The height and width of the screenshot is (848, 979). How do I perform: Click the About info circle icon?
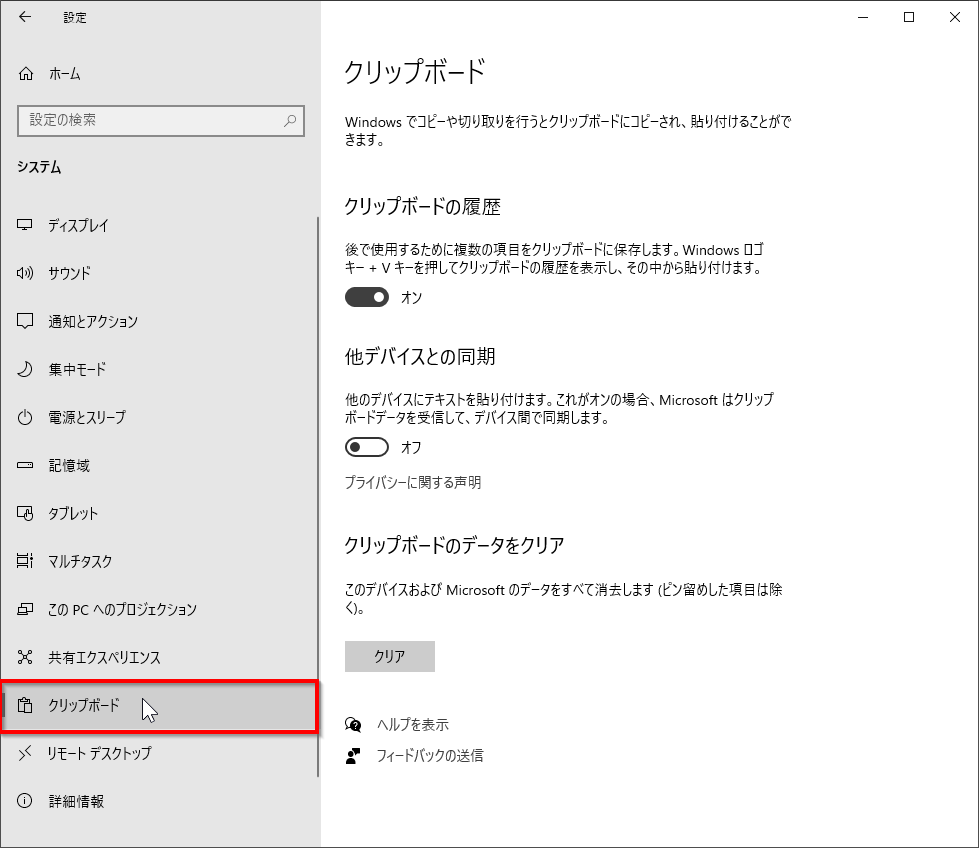point(25,801)
